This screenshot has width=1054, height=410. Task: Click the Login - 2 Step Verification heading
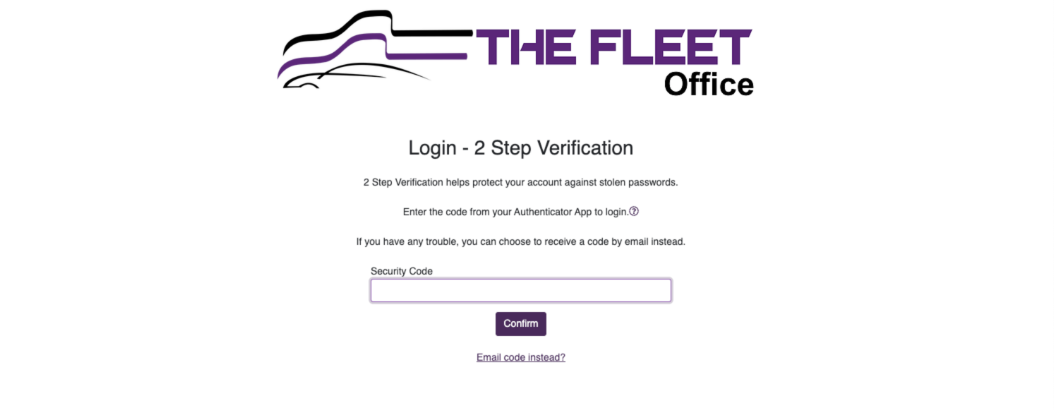[520, 148]
